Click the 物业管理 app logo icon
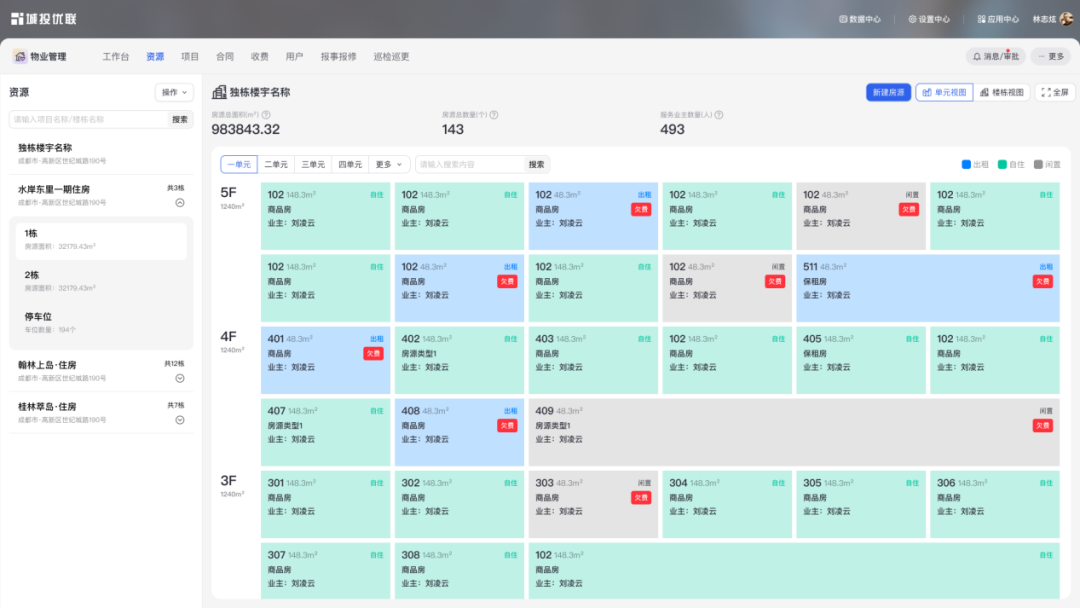This screenshot has width=1080, height=608. tap(20, 57)
